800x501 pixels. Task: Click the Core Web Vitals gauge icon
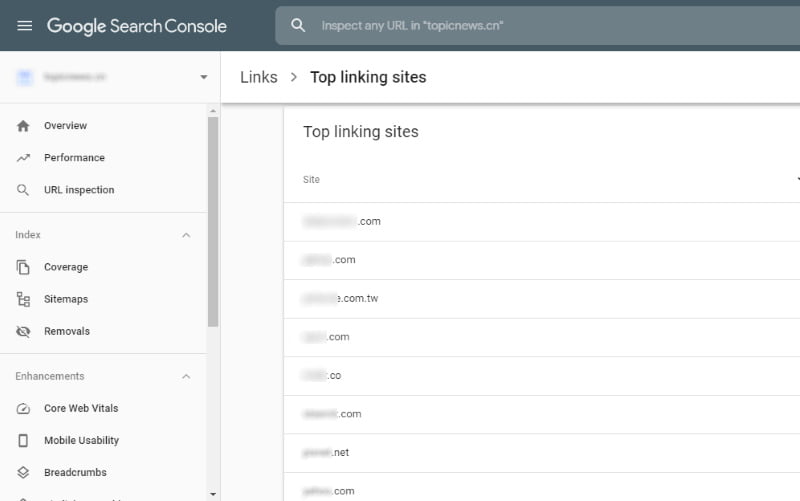pyautogui.click(x=23, y=409)
